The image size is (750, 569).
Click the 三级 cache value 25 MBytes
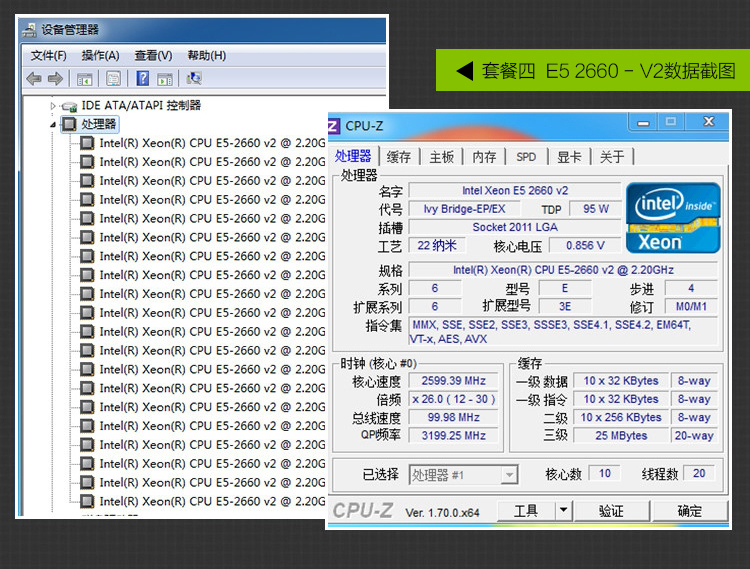pyautogui.click(x=621, y=436)
